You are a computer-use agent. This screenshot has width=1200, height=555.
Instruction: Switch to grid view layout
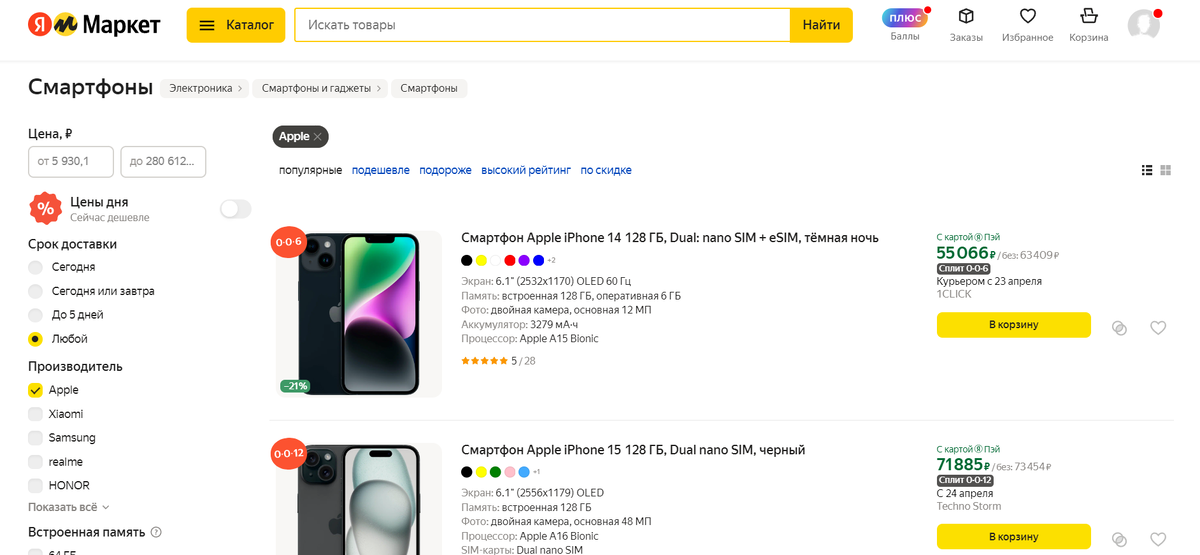(1165, 170)
